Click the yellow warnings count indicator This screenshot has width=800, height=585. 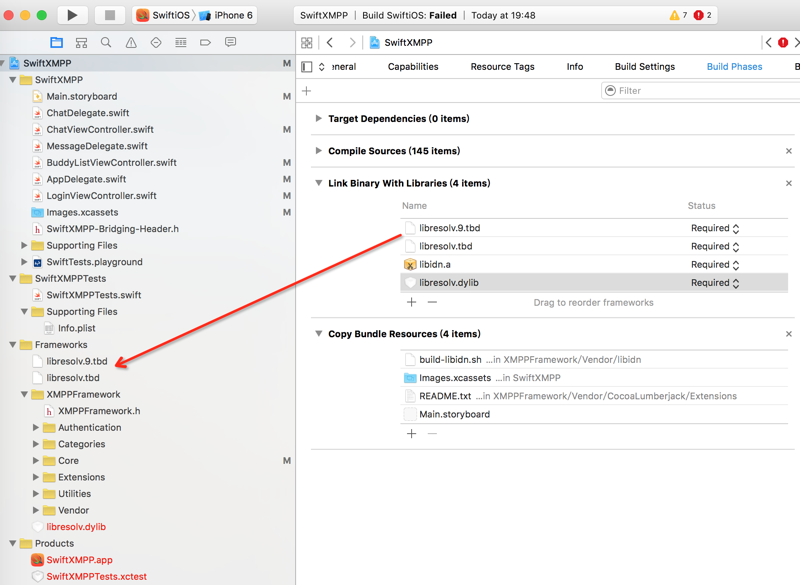[678, 15]
